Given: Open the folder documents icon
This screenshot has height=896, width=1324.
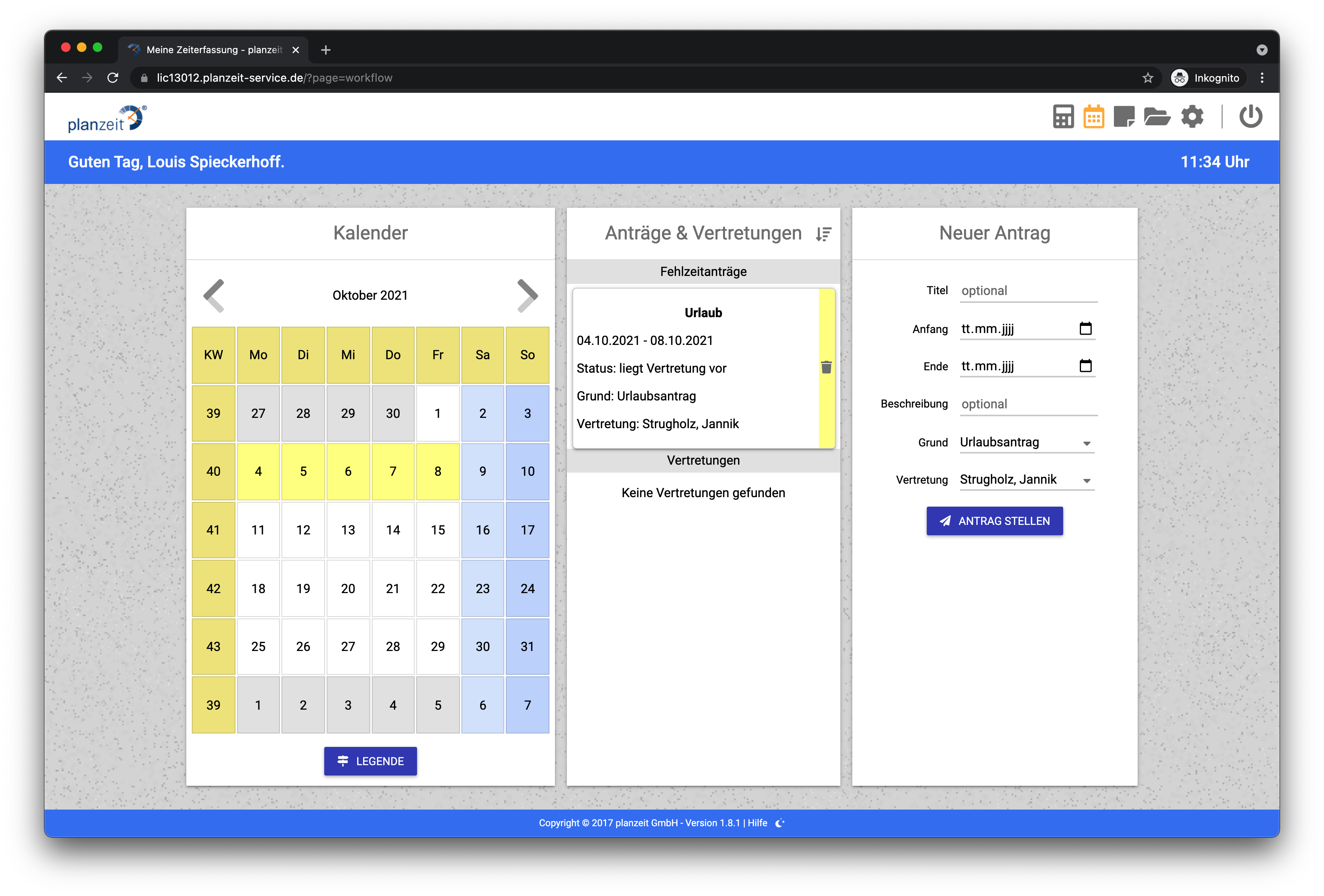Looking at the screenshot, I should [x=1156, y=117].
